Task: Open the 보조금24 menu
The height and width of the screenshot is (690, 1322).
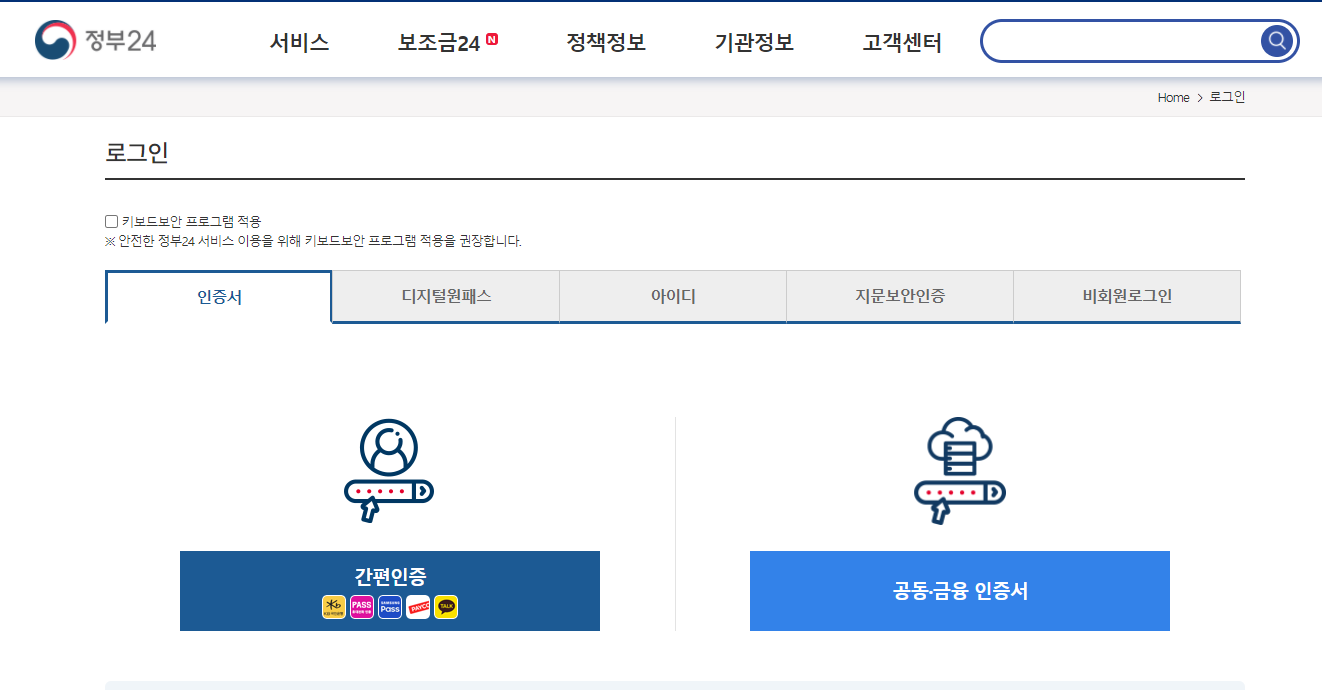Action: click(x=439, y=42)
